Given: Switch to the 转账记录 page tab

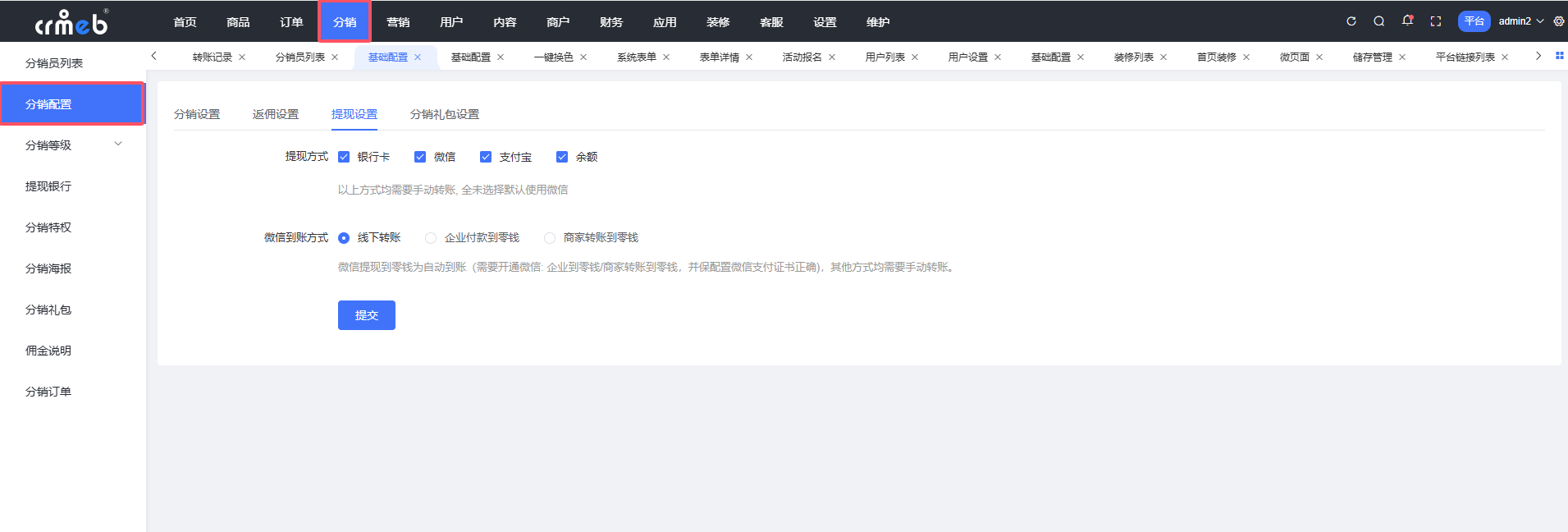Looking at the screenshot, I should [x=213, y=57].
